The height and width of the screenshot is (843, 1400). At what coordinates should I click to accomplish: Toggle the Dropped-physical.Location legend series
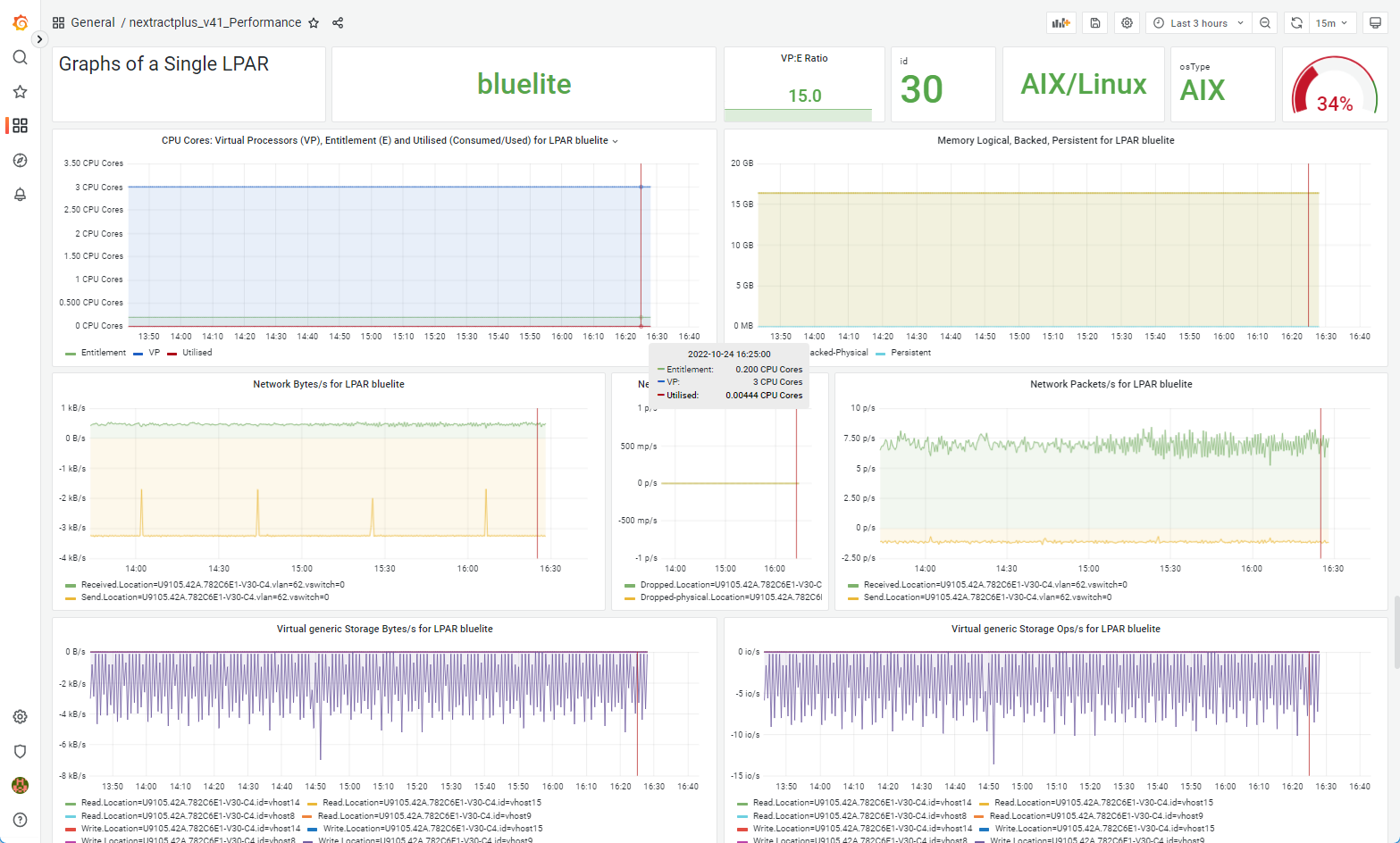click(x=731, y=597)
